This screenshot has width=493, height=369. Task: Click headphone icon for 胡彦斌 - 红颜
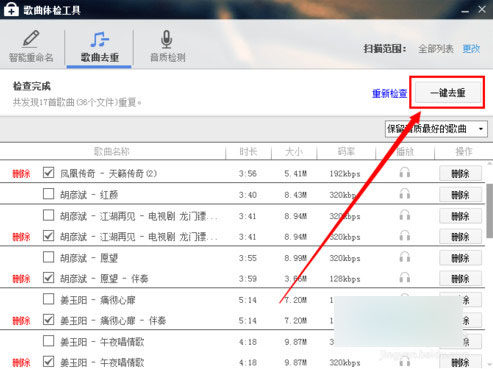(x=405, y=193)
